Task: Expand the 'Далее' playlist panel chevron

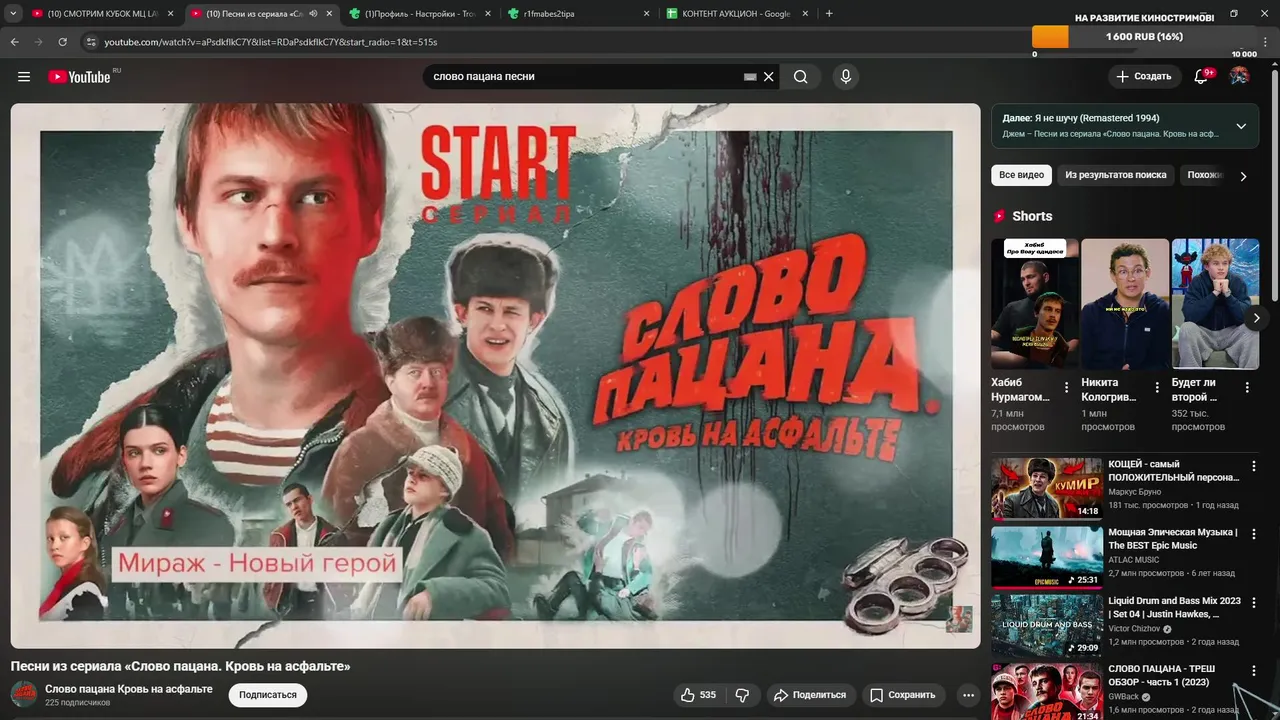Action: pos(1241,126)
